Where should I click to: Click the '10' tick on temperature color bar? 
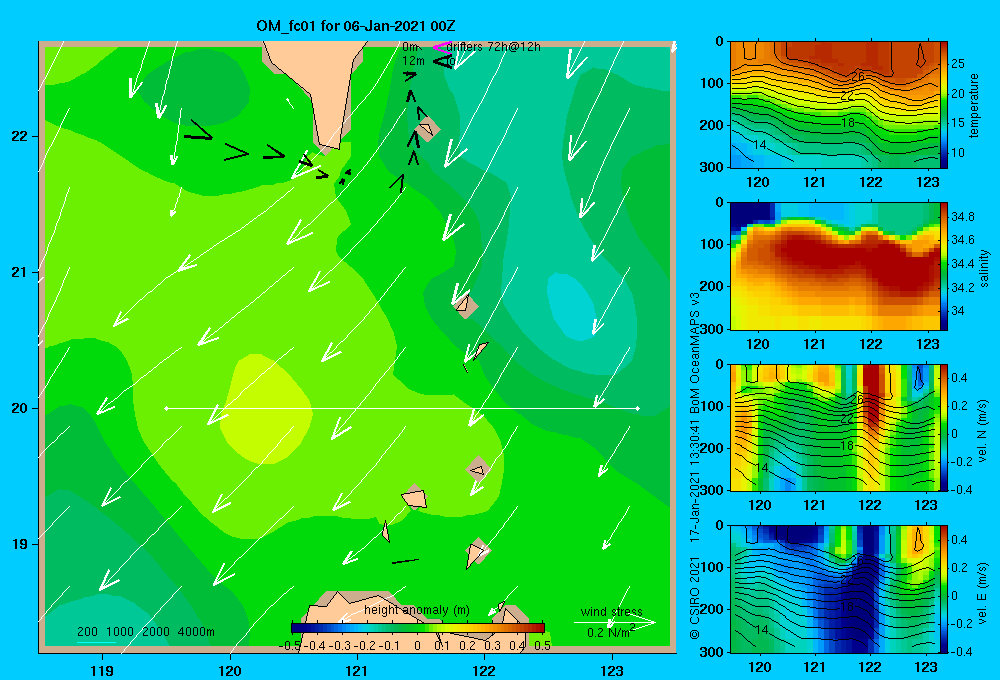point(958,152)
